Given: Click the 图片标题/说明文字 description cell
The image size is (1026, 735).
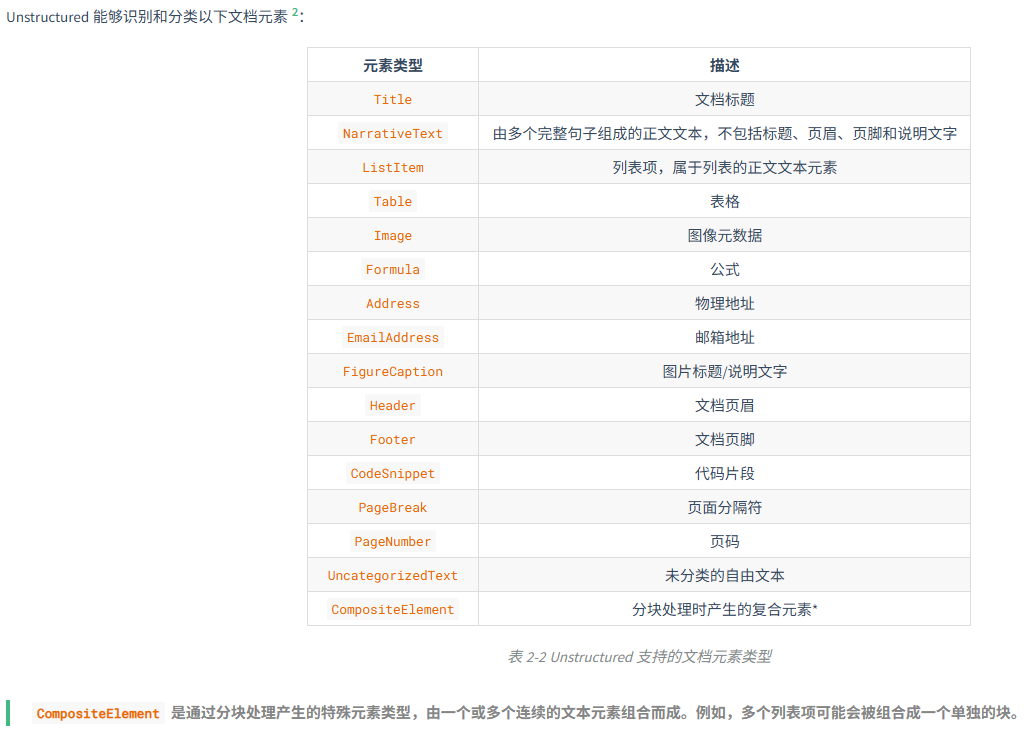Looking at the screenshot, I should pyautogui.click(x=724, y=372).
